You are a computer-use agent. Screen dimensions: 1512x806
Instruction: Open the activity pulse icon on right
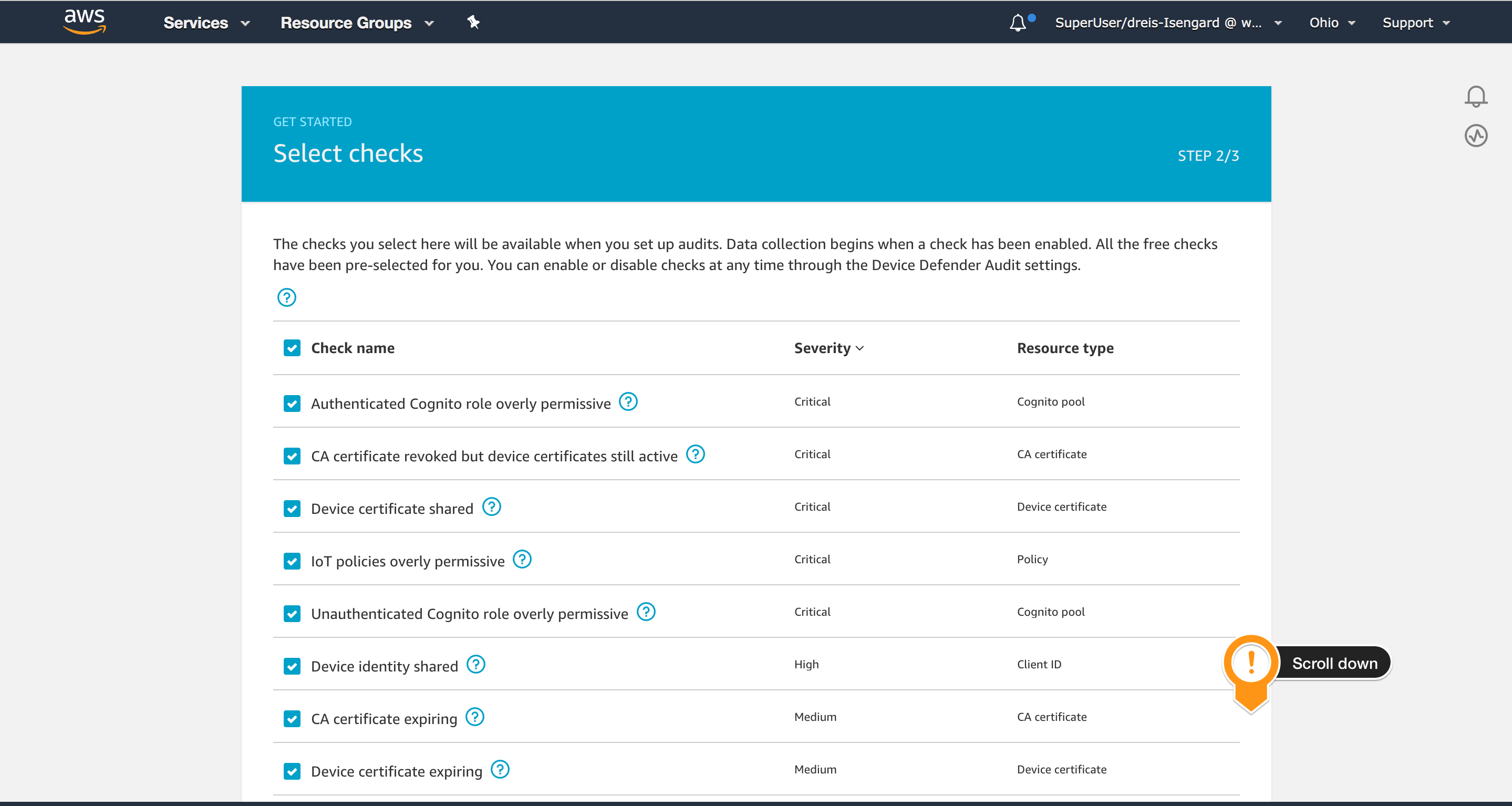click(1476, 136)
